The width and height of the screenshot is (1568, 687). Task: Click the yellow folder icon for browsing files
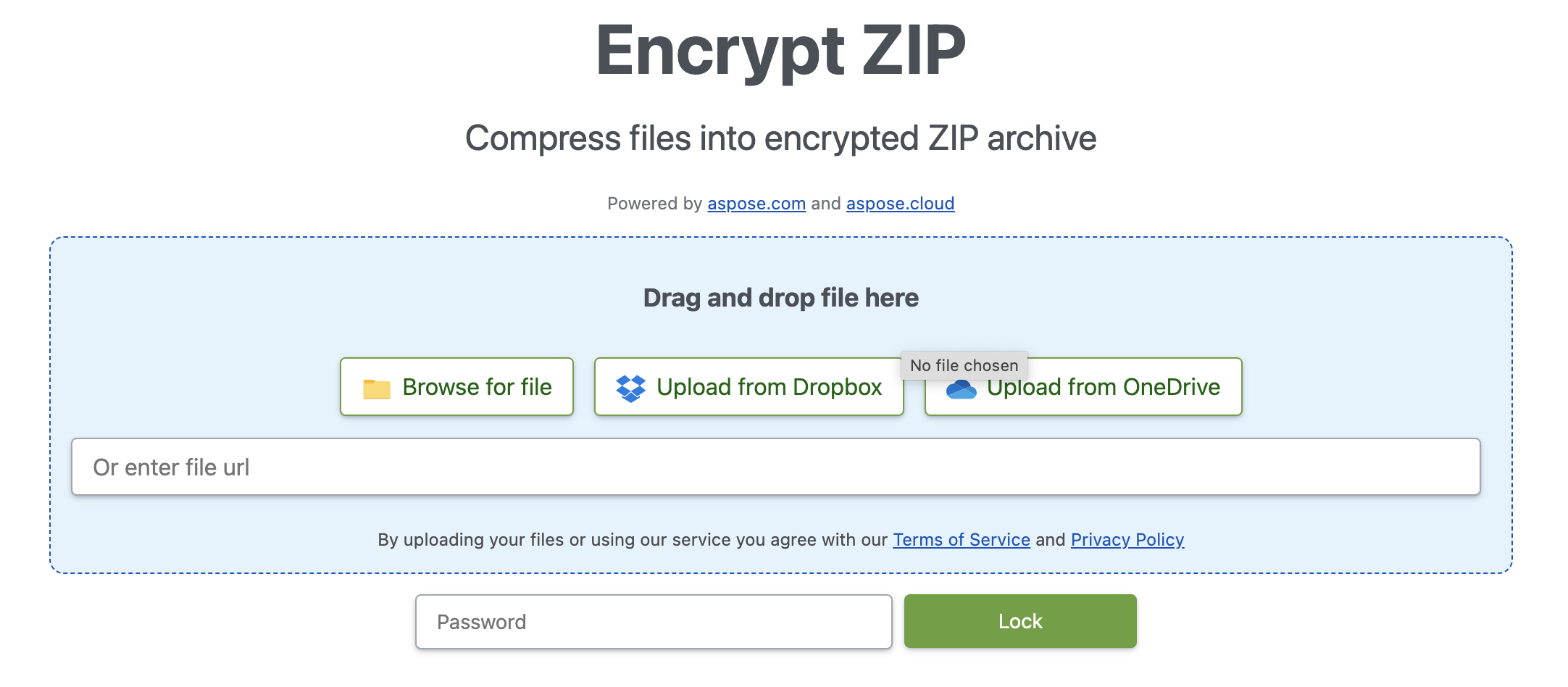[378, 387]
